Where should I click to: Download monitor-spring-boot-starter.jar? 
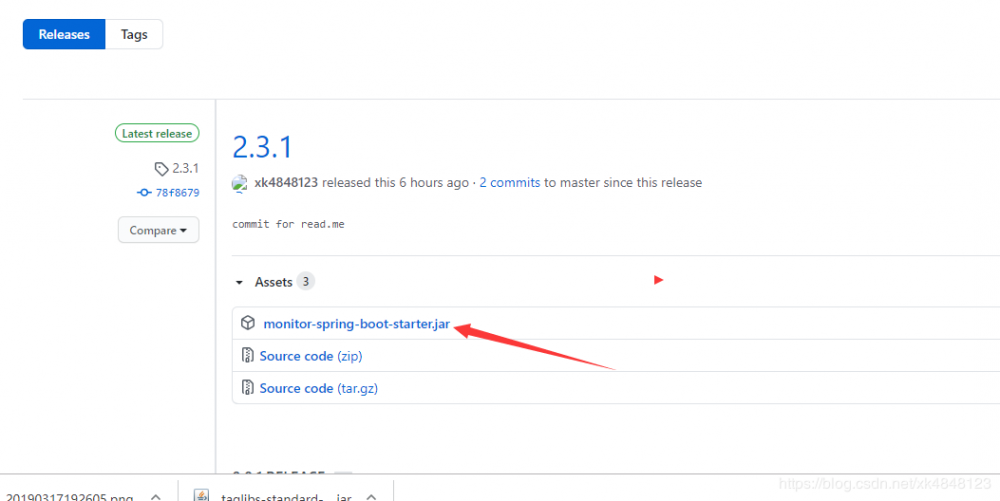357,324
